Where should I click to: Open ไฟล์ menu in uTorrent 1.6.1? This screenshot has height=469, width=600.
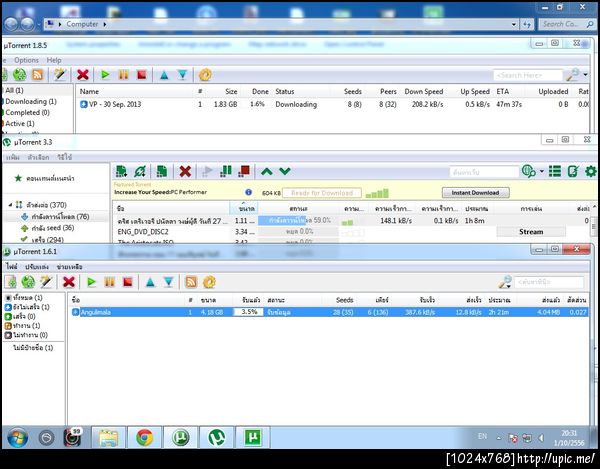click(x=11, y=267)
